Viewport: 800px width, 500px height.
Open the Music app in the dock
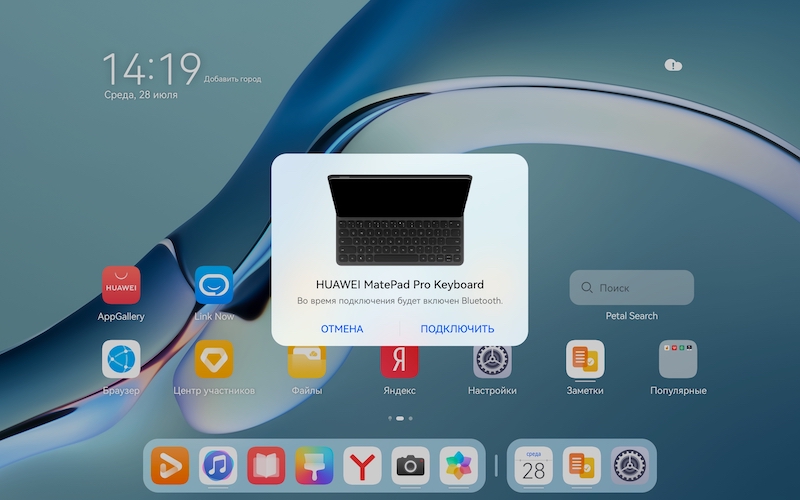(x=218, y=465)
